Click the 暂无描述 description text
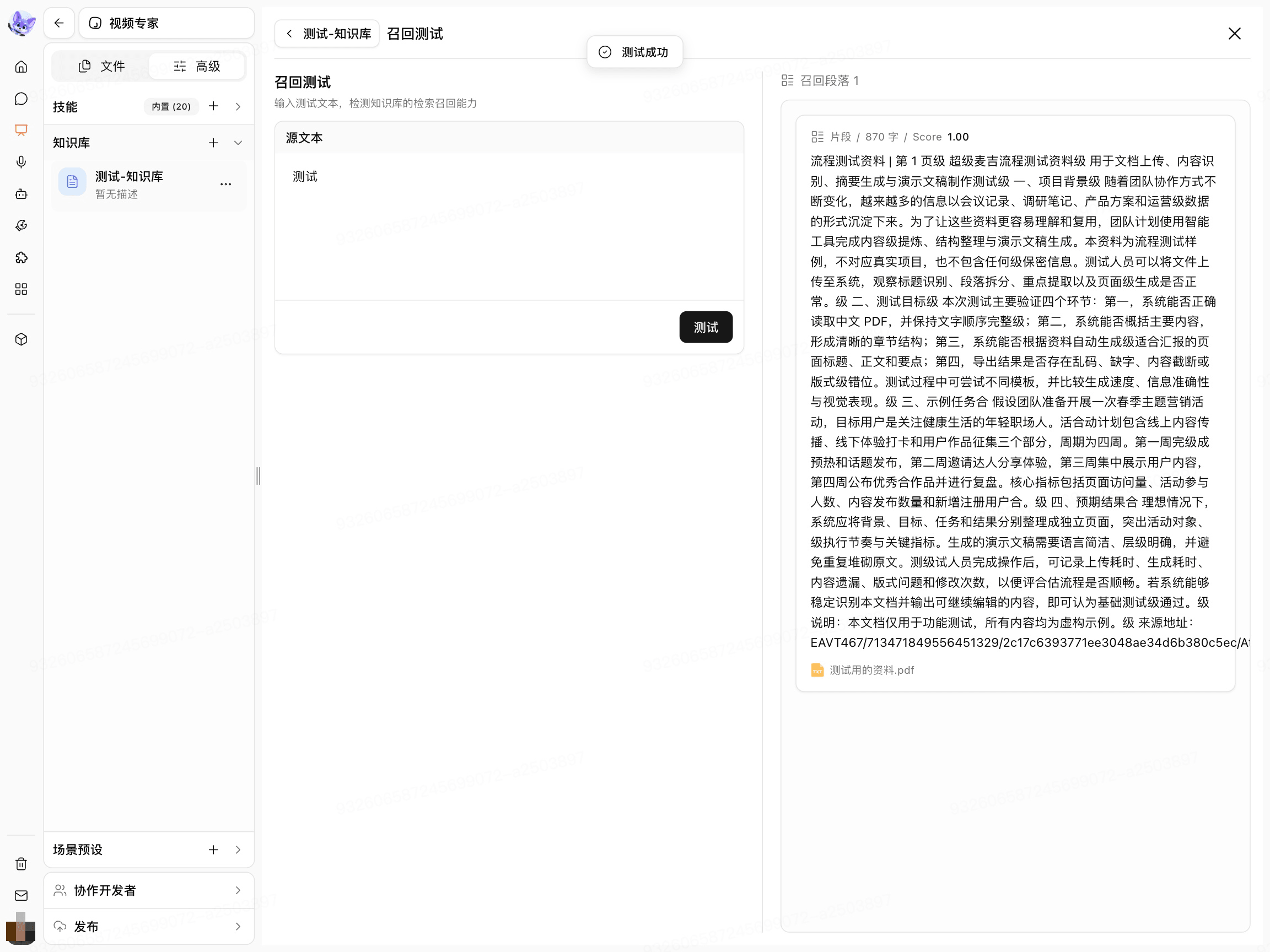 pyautogui.click(x=116, y=194)
